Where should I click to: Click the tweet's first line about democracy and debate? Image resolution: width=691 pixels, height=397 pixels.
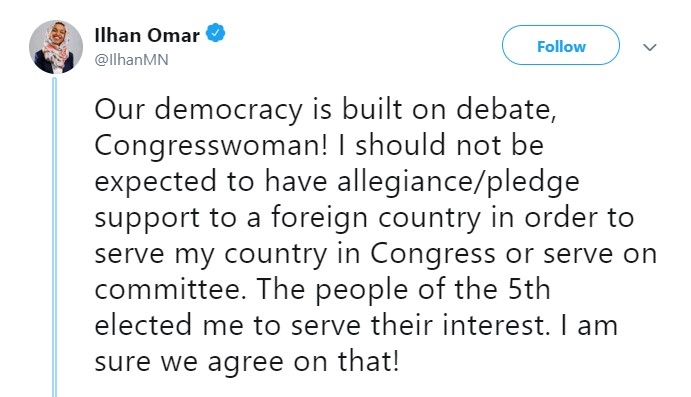(325, 109)
